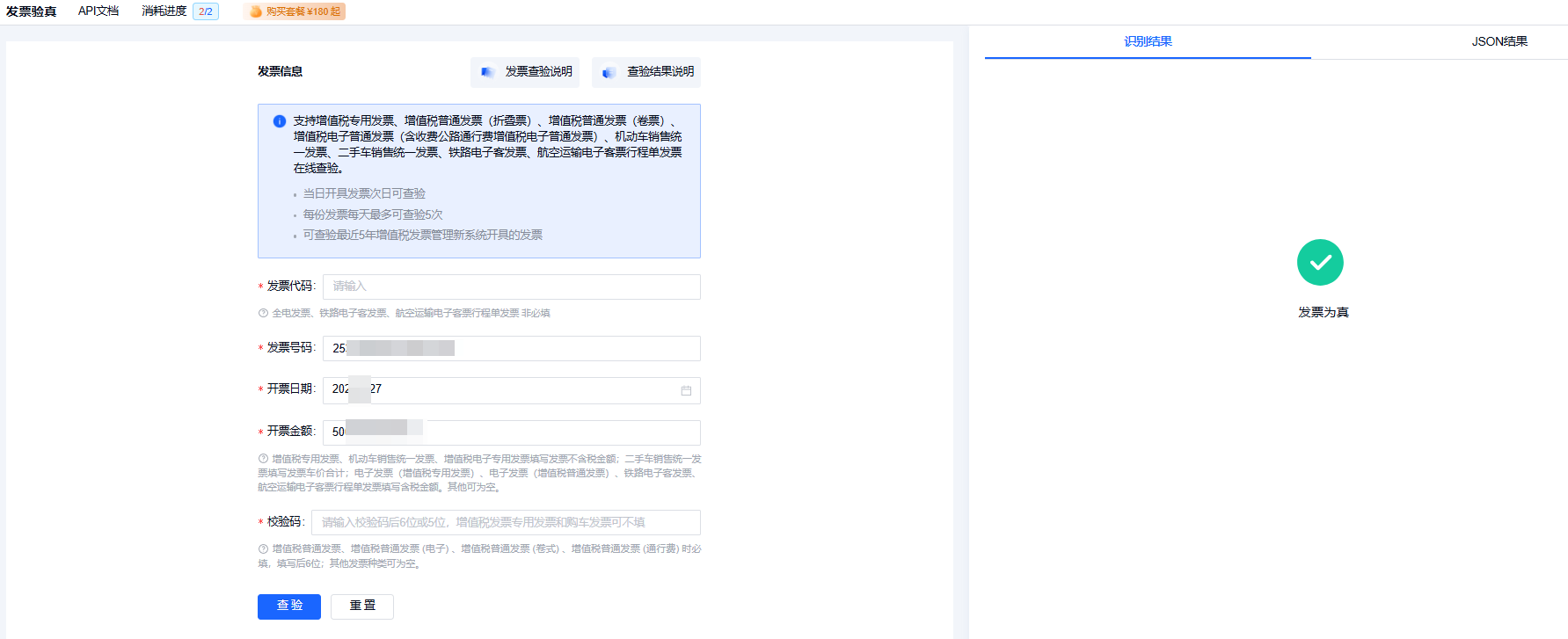This screenshot has height=639, width=1568.
Task: Click the 发票为真 result text
Action: tap(1323, 312)
